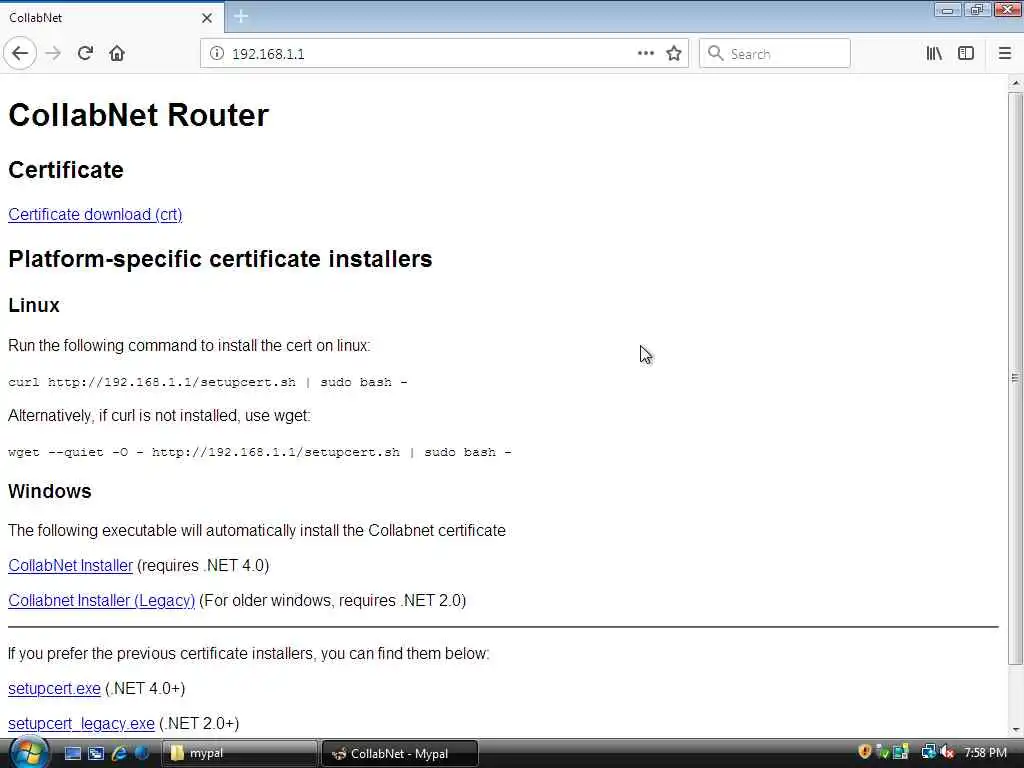Open the CollabNet Installer link
Viewport: 1024px width, 768px height.
(71, 566)
